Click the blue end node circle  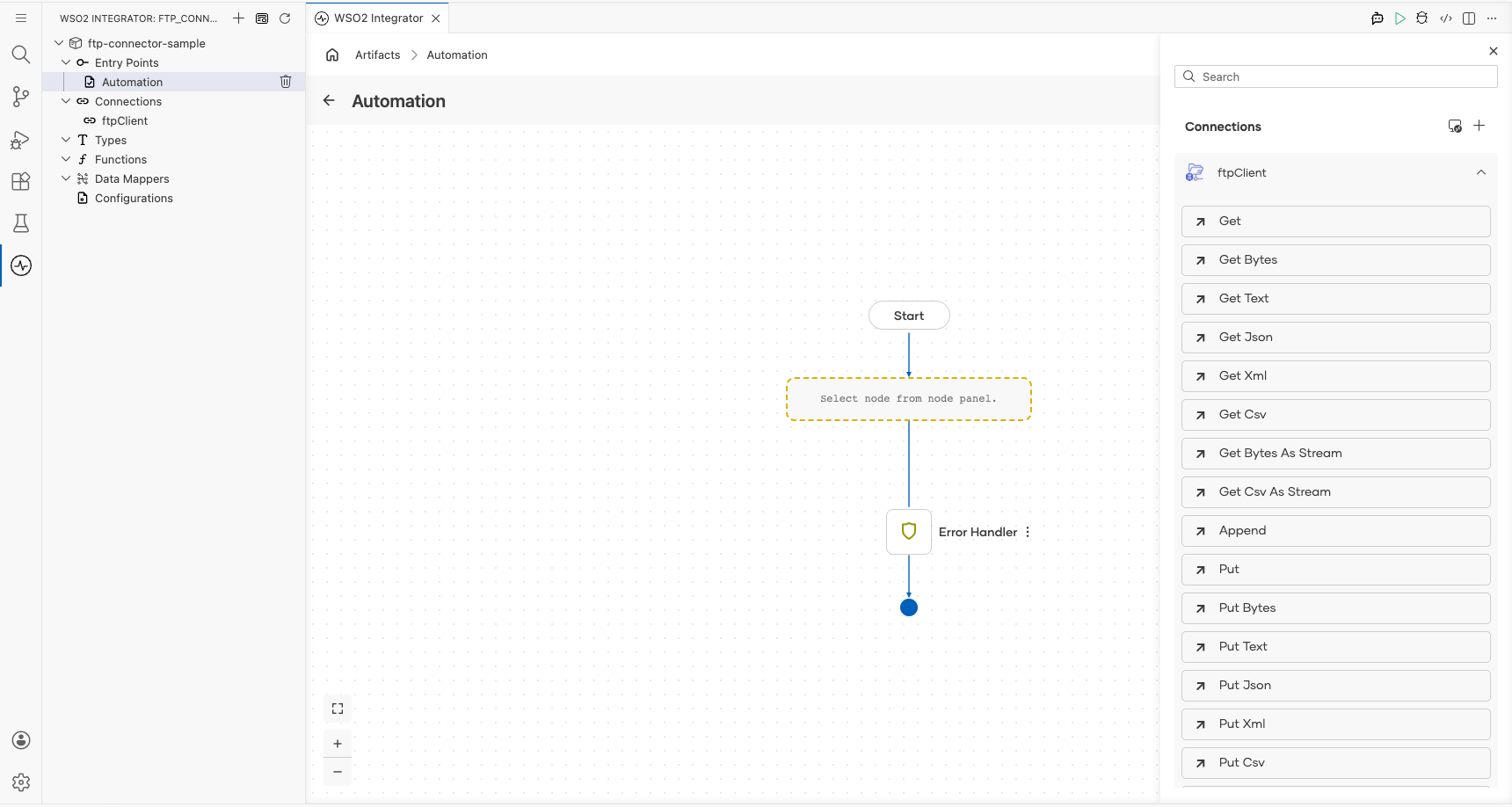point(909,607)
